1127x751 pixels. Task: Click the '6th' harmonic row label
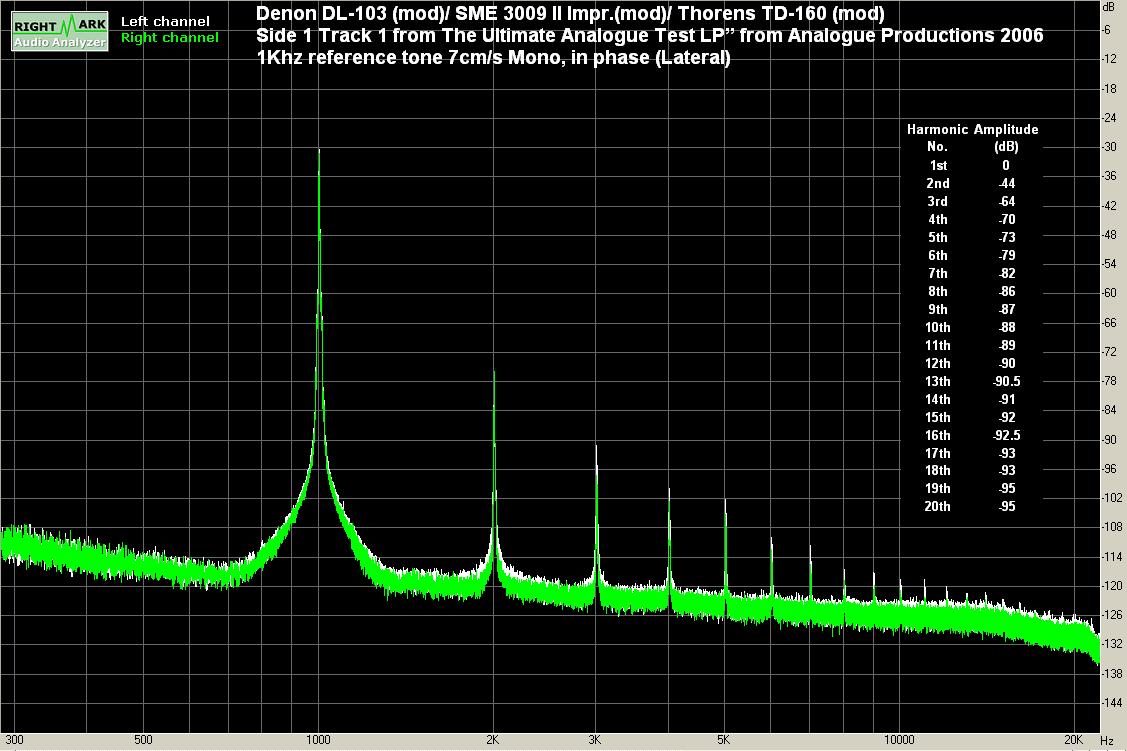pos(937,255)
